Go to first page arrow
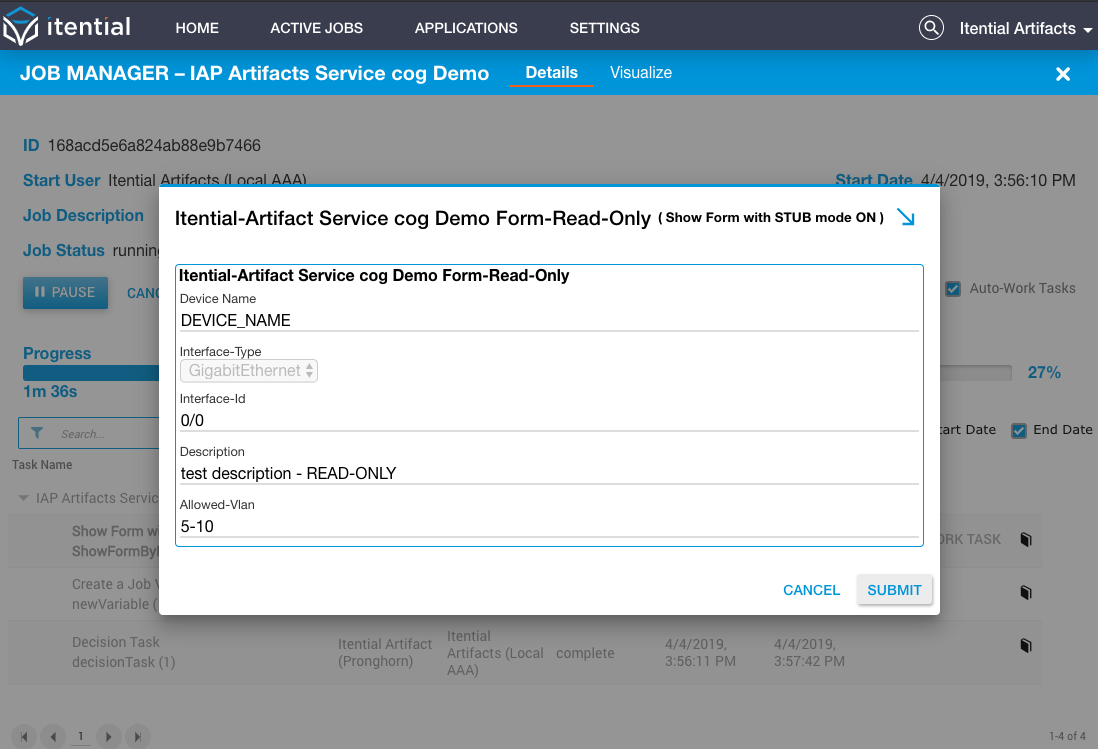 tap(24, 736)
